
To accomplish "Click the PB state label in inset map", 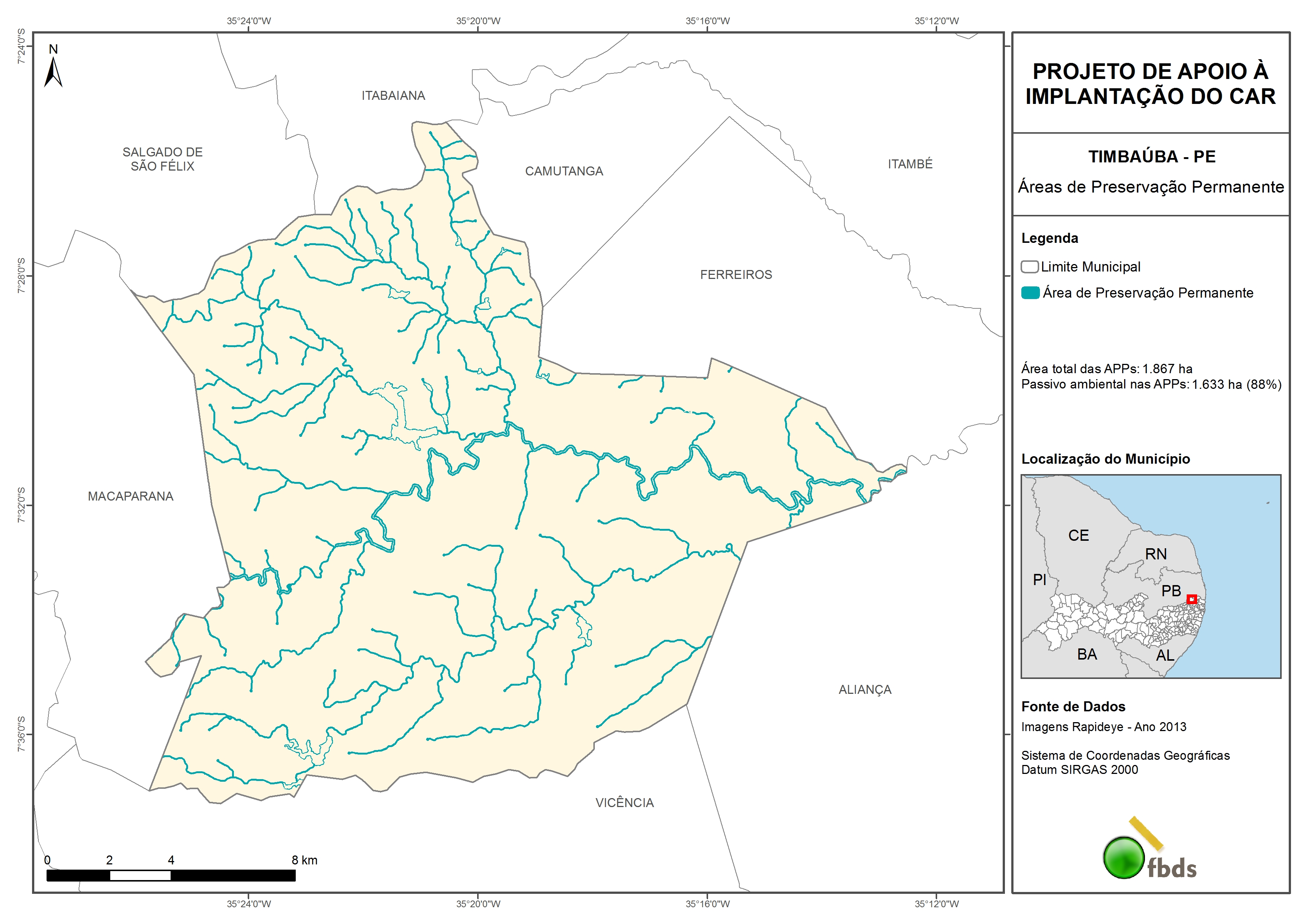I will click(1171, 591).
